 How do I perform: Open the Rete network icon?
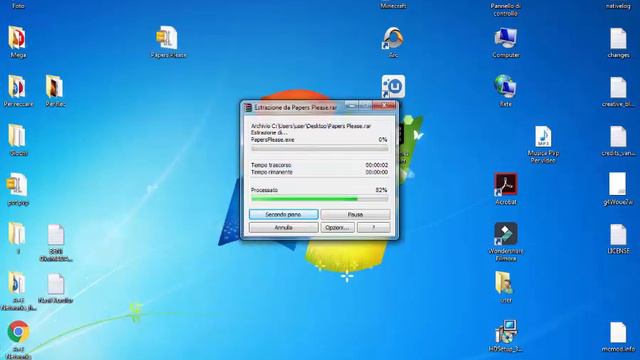pyautogui.click(x=506, y=87)
